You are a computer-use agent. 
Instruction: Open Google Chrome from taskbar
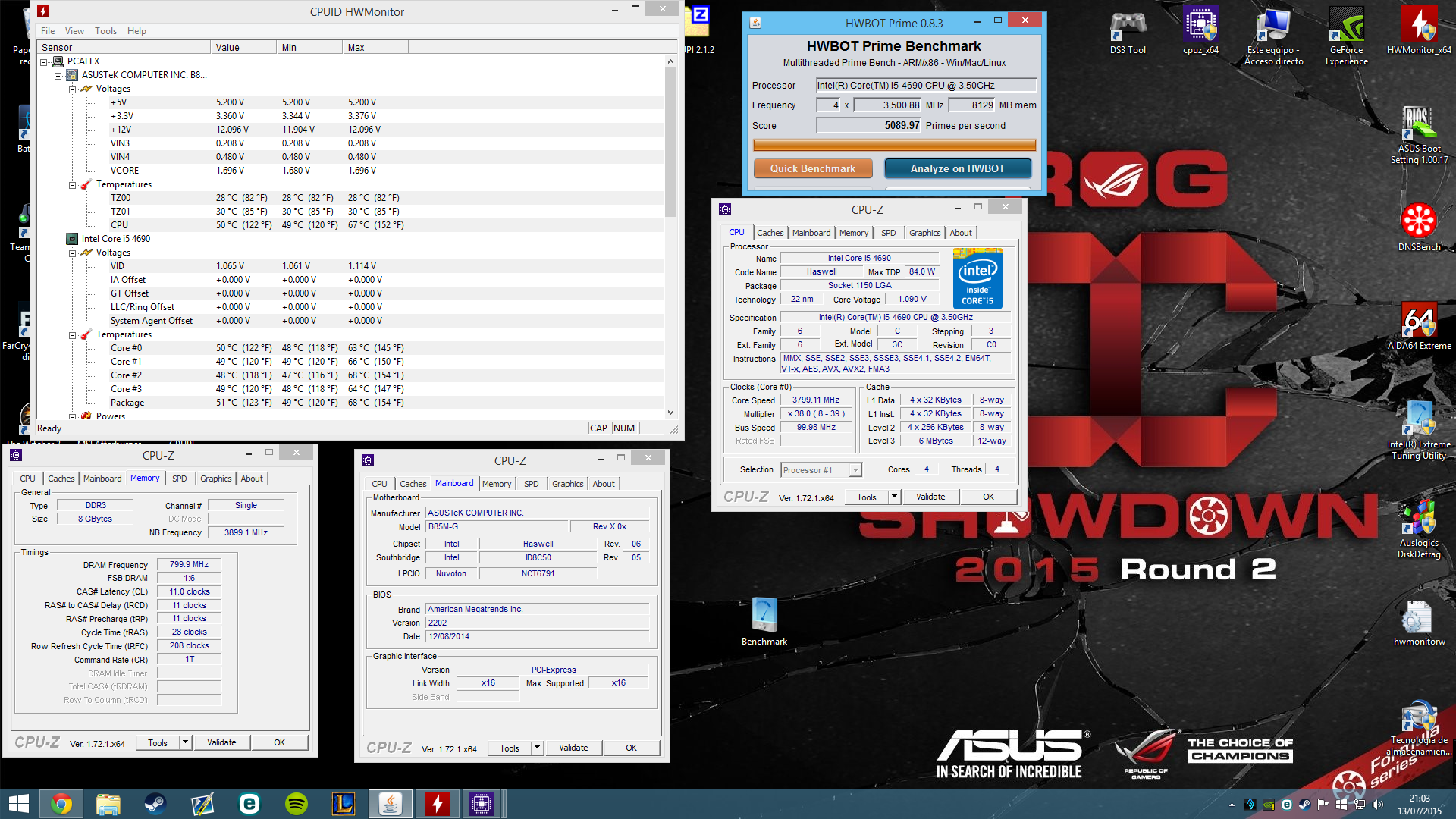(x=61, y=804)
